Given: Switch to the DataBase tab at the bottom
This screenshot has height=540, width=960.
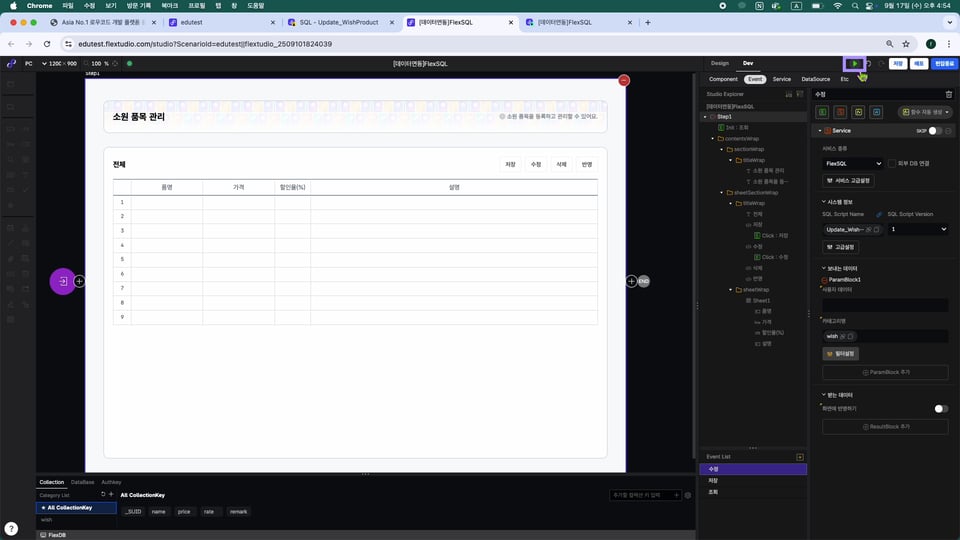Looking at the screenshot, I should (82, 482).
